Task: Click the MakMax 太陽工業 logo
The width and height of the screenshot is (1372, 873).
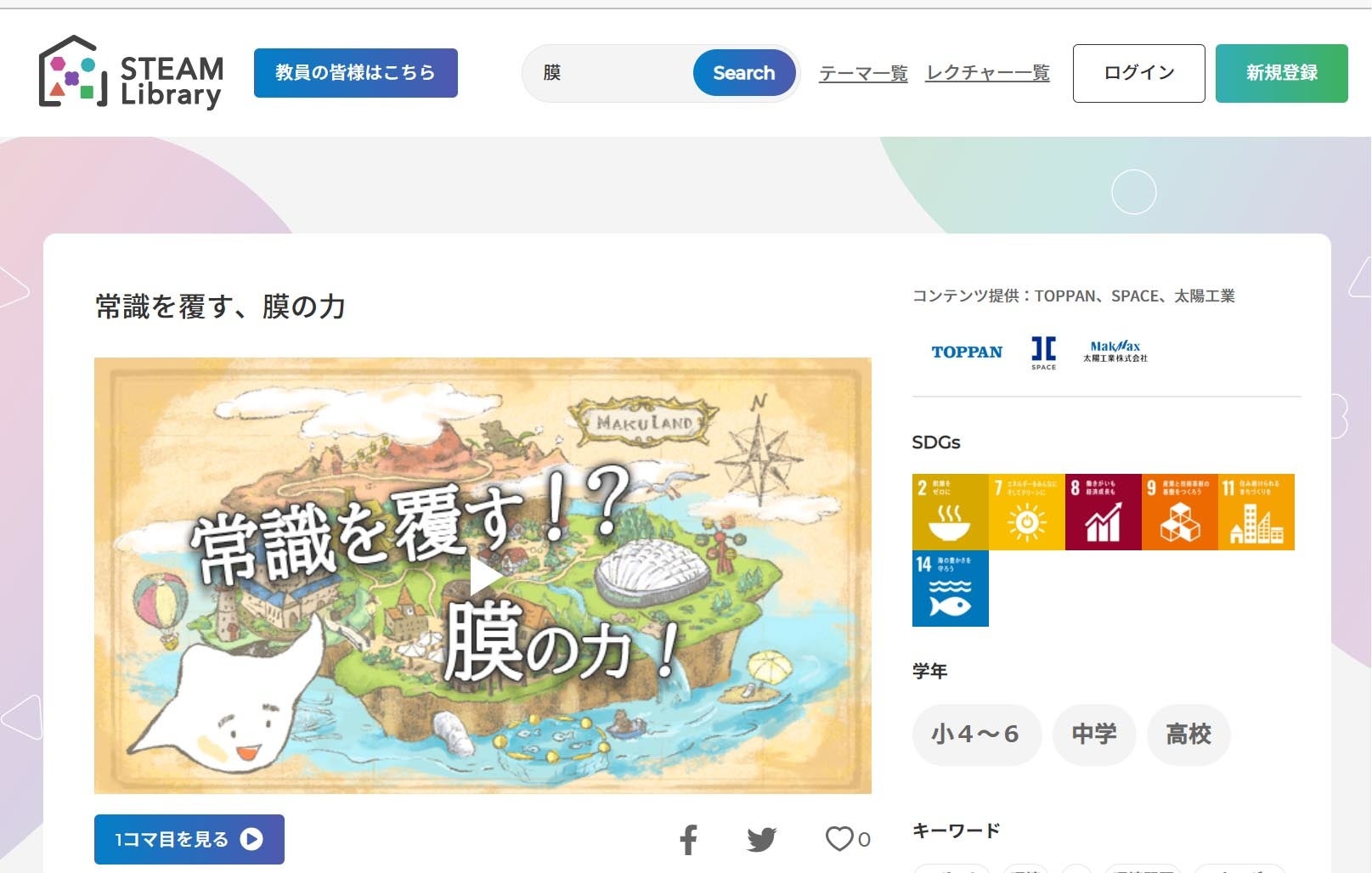Action: point(1117,352)
